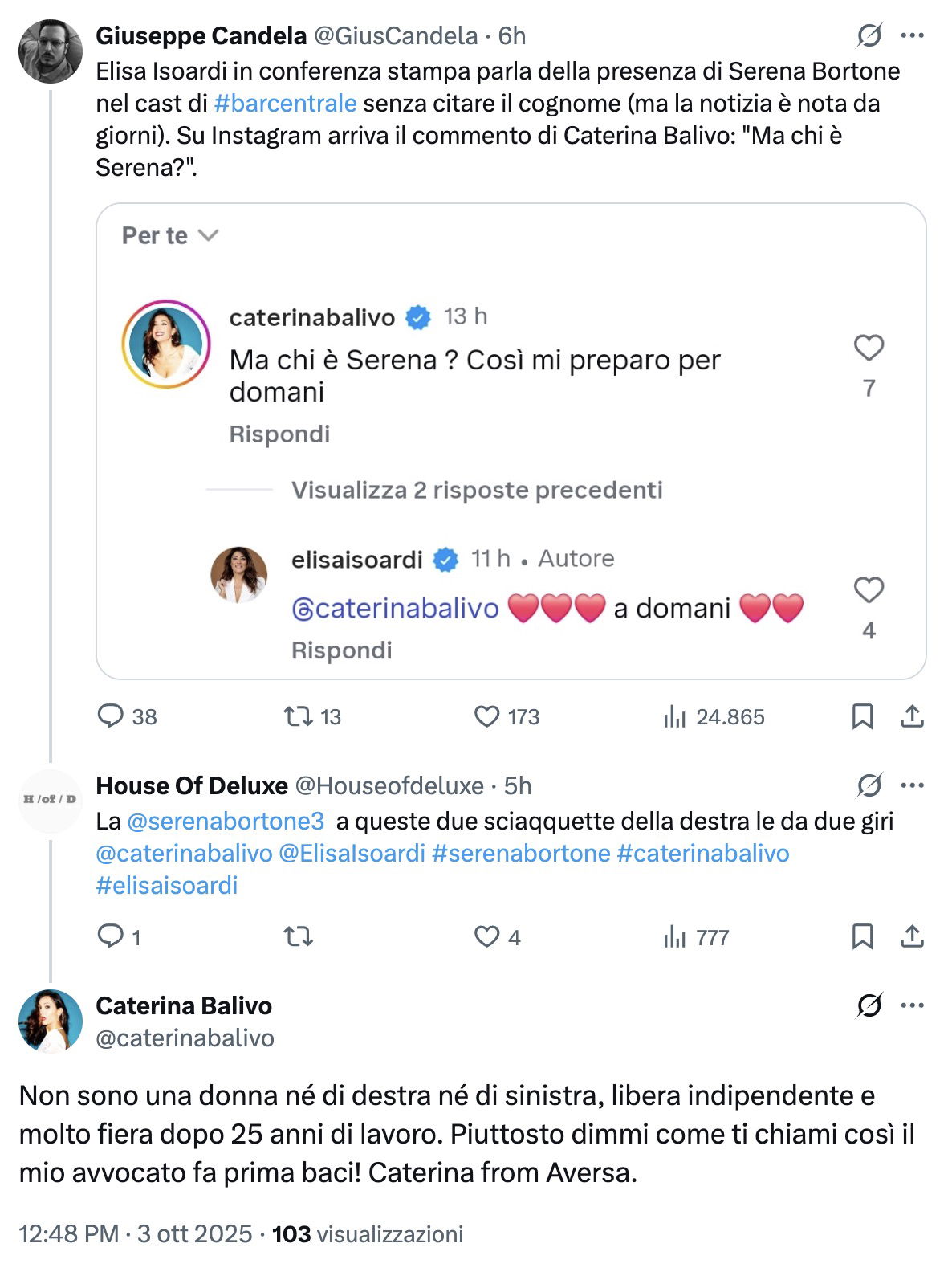Open the embedded Instagram comment screenshot
952x1272 pixels.
511,441
